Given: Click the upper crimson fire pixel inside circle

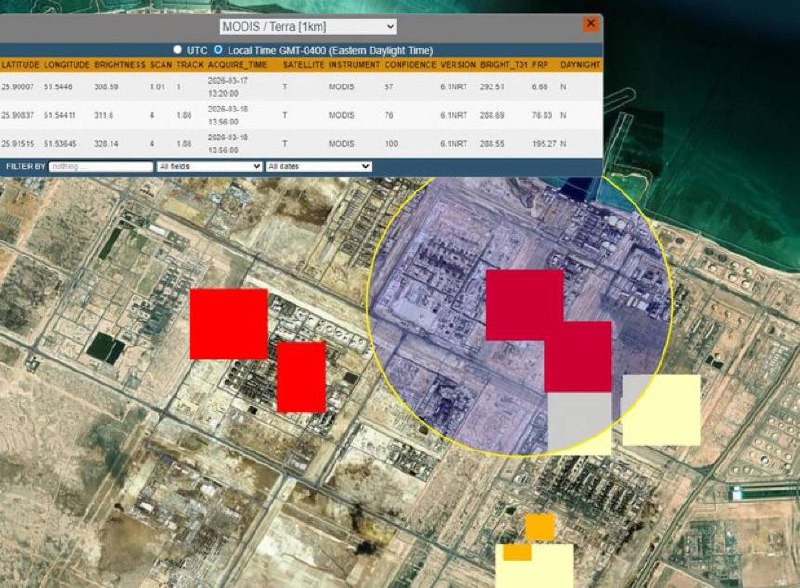Looking at the screenshot, I should coord(524,304).
